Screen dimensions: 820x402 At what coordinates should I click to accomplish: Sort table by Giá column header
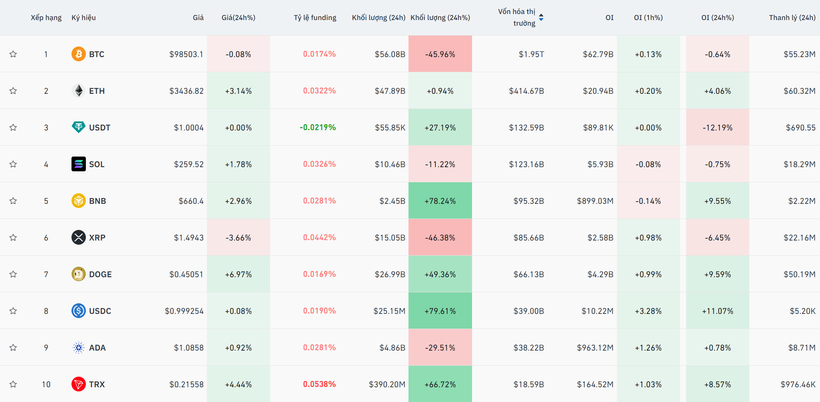pos(198,18)
